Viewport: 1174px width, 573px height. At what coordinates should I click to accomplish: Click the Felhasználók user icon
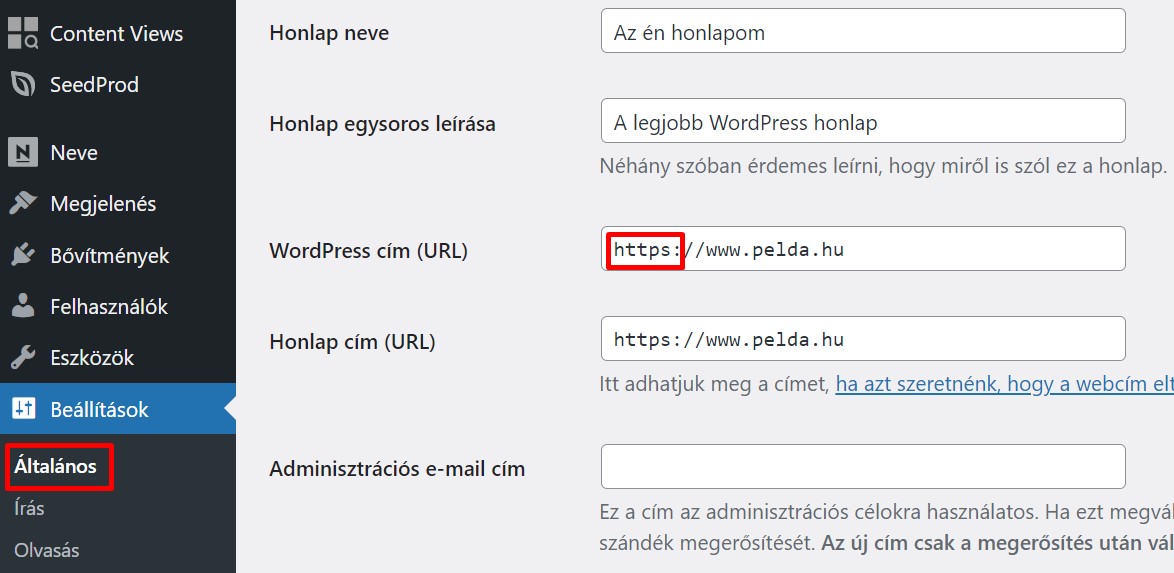23,307
